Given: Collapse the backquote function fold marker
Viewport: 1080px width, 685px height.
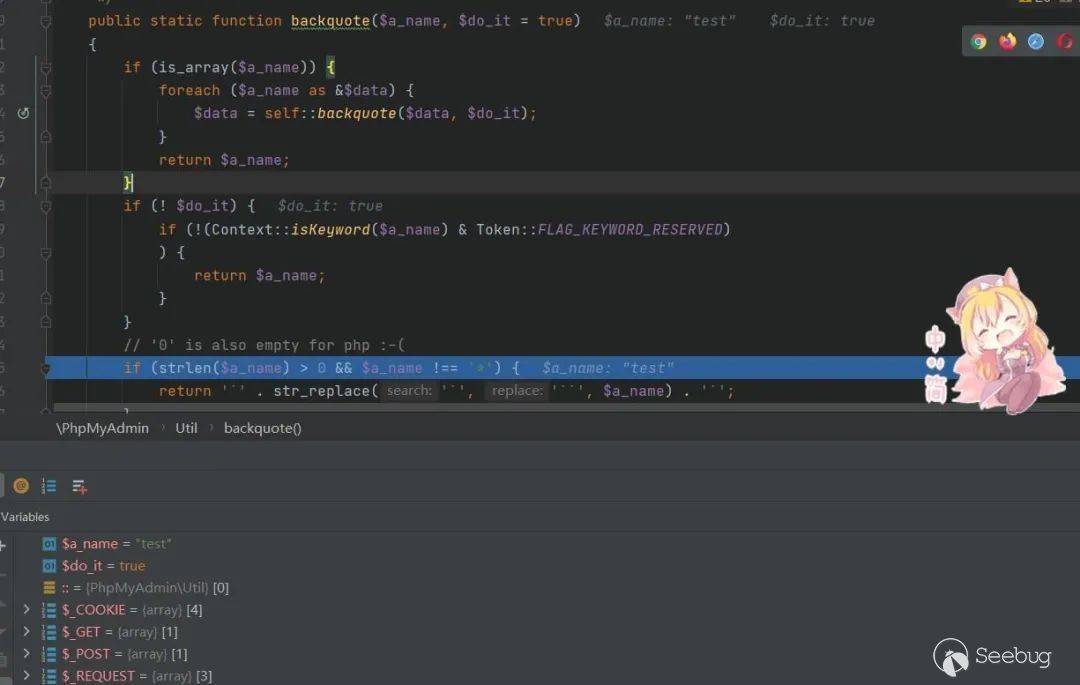Looking at the screenshot, I should pos(45,21).
